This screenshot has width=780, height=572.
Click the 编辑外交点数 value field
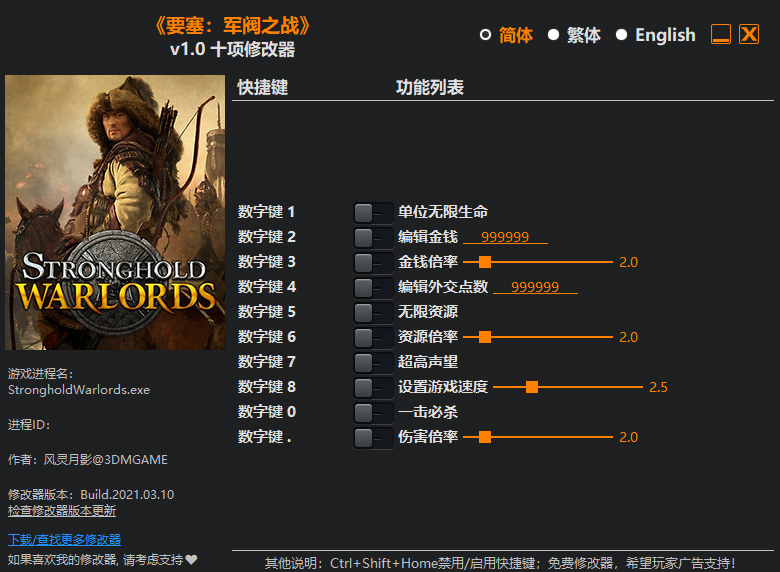pyautogui.click(x=535, y=287)
